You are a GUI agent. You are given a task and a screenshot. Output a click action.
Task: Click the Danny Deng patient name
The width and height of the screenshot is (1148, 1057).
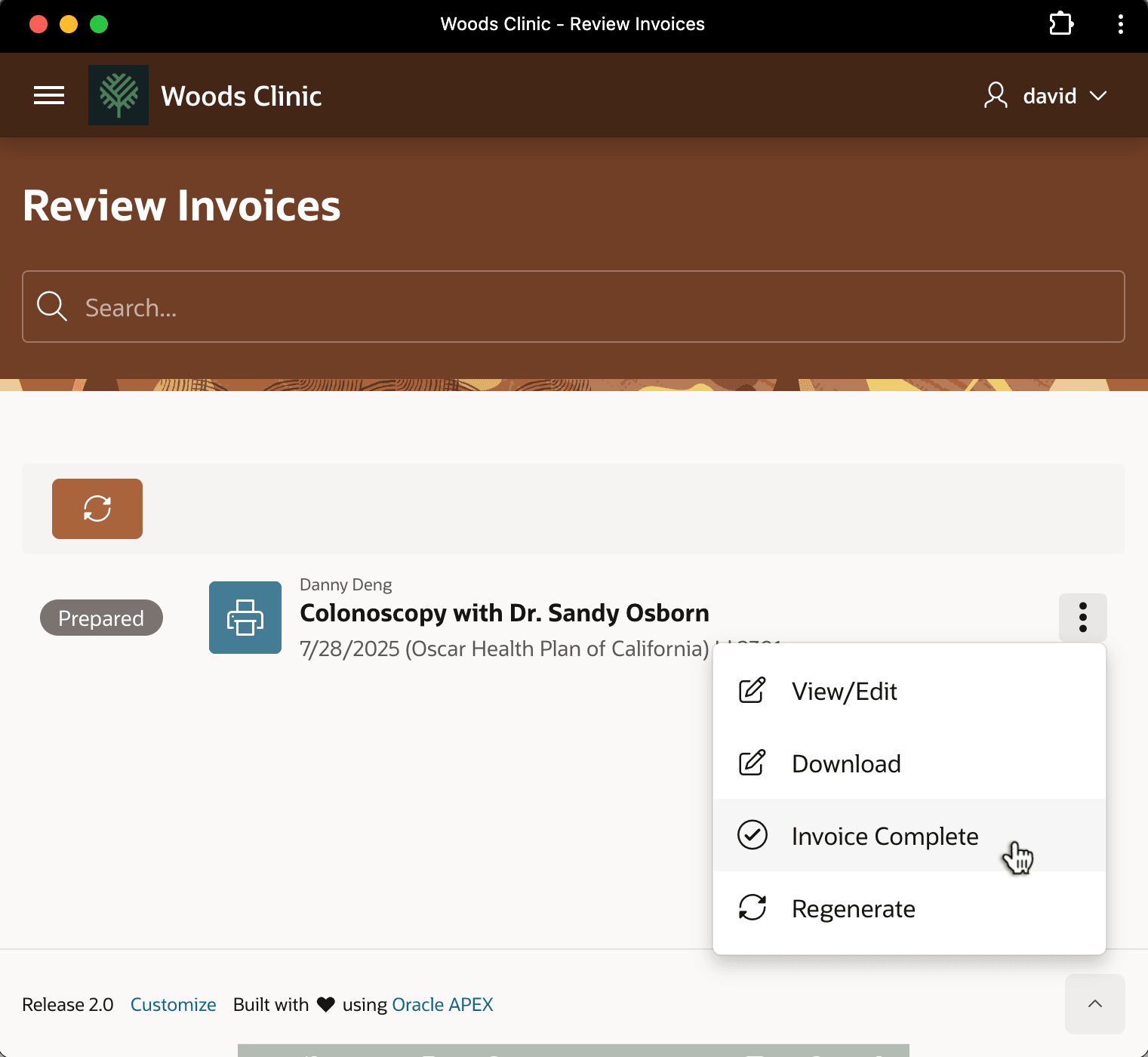click(x=346, y=584)
